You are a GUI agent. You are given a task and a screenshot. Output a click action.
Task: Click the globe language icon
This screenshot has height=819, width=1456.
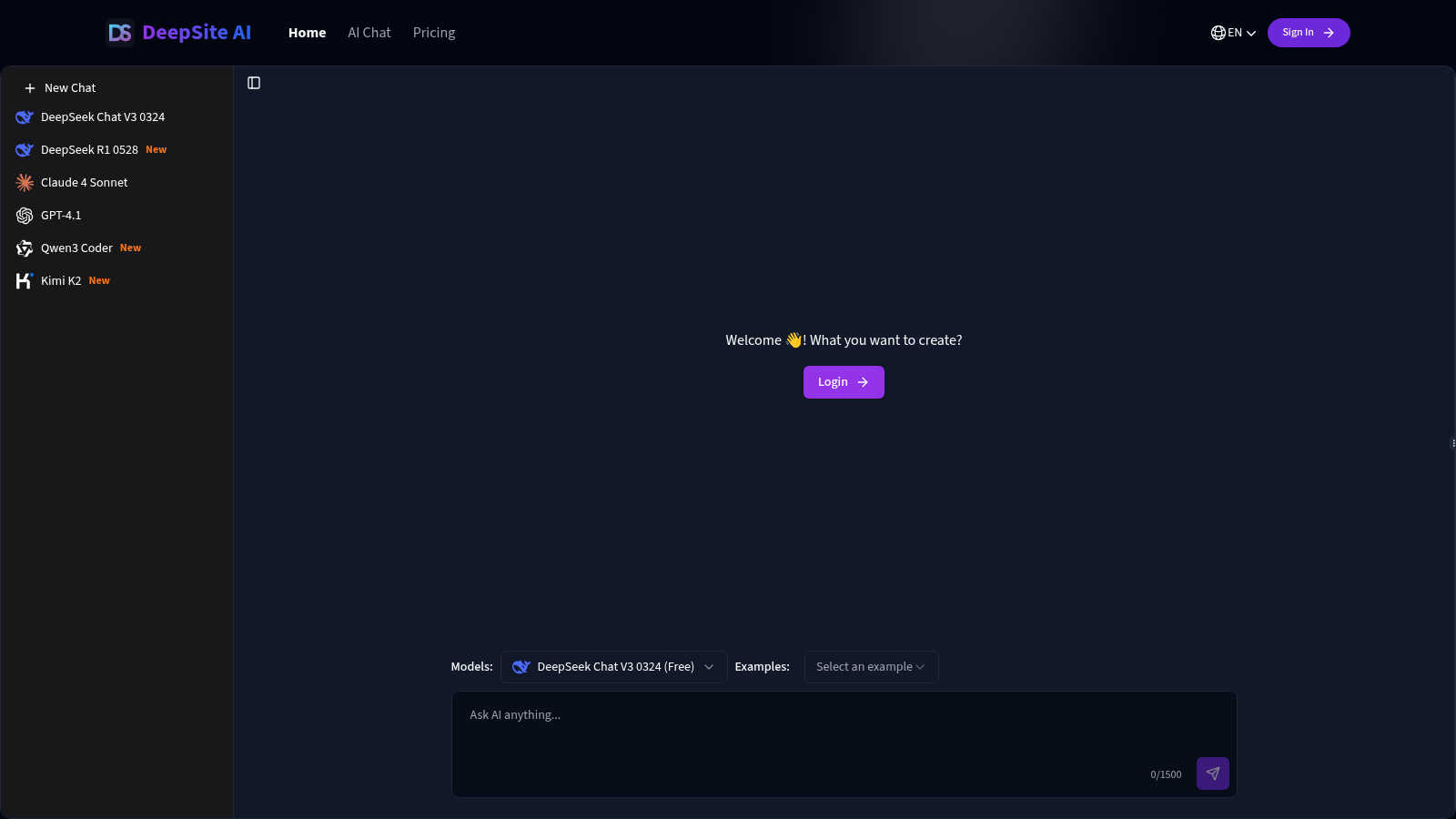[x=1218, y=33]
